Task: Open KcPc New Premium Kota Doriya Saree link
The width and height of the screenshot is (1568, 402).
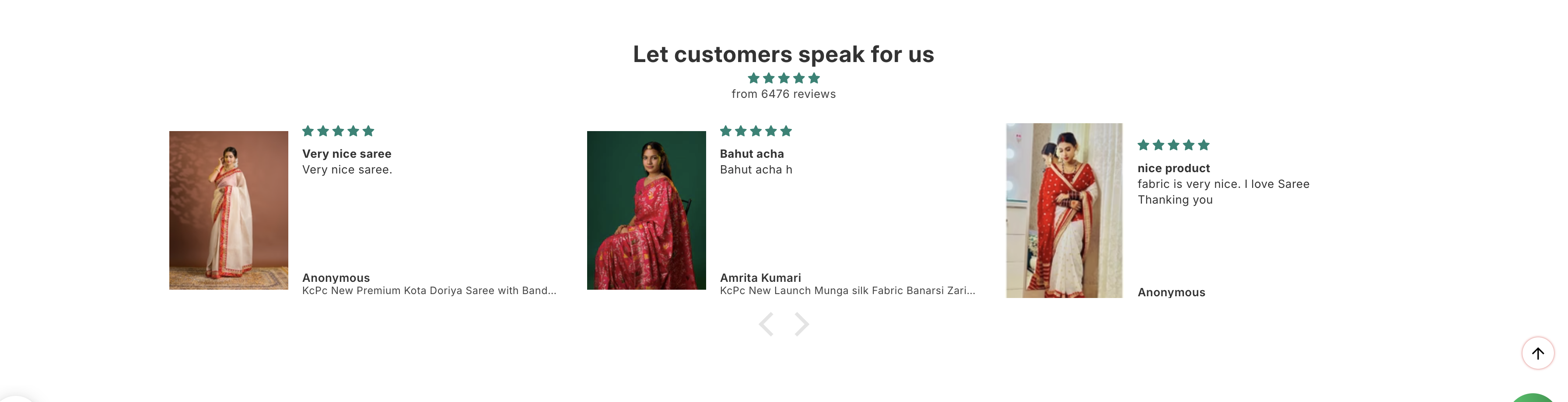Action: coord(429,291)
